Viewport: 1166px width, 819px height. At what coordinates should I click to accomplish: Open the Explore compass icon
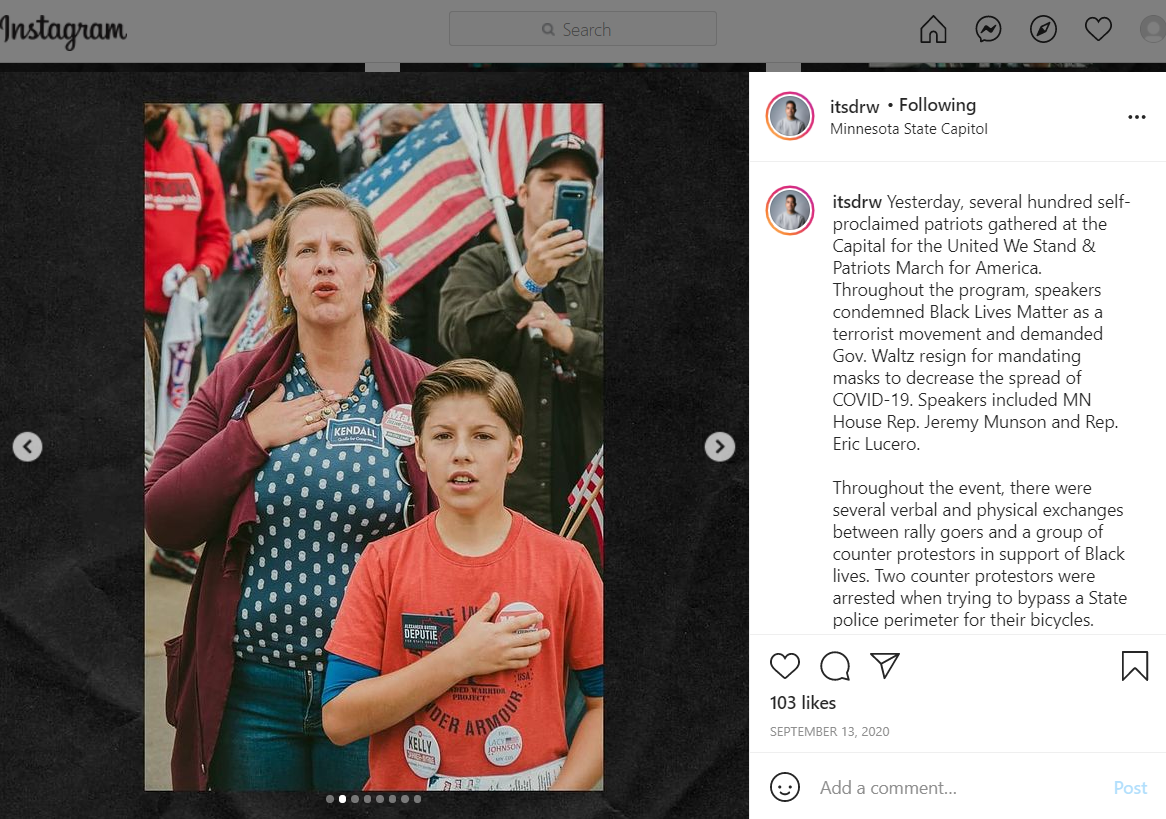(1043, 30)
